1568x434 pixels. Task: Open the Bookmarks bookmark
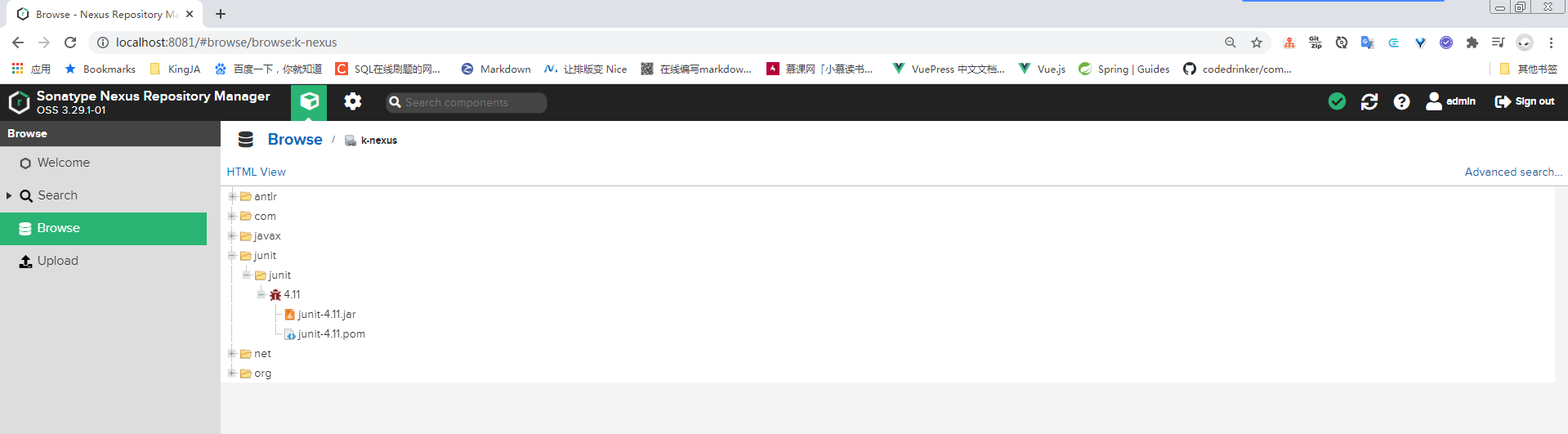(x=100, y=69)
